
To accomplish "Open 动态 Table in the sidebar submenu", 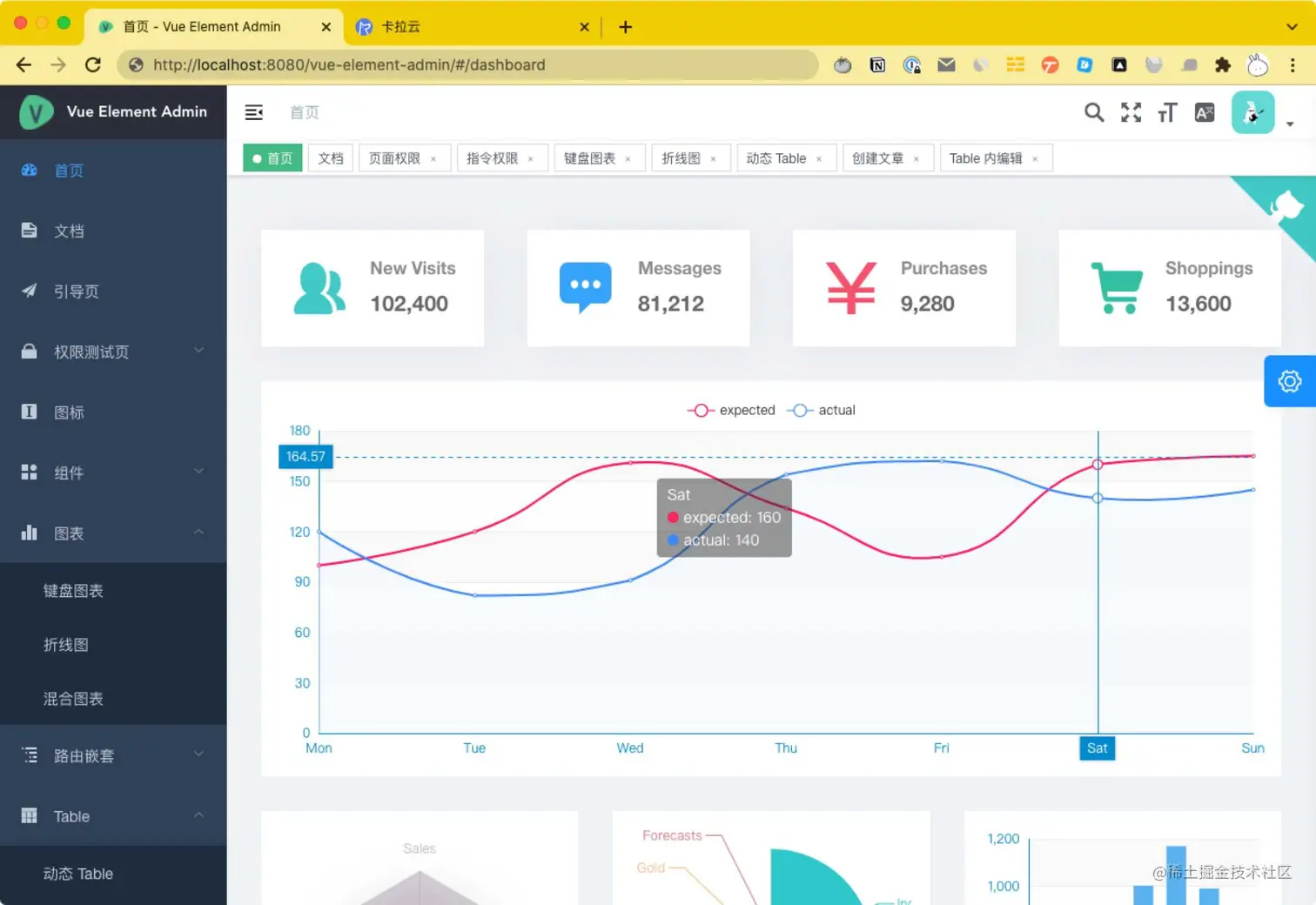I will coord(113,874).
